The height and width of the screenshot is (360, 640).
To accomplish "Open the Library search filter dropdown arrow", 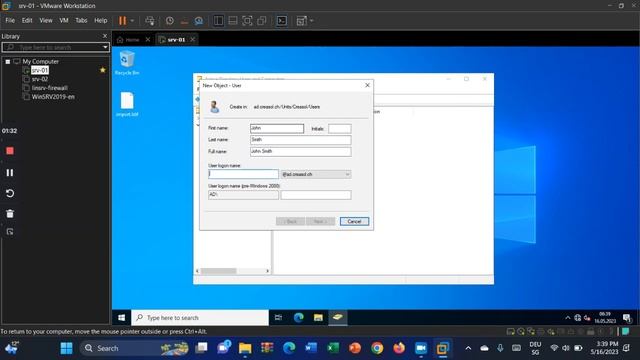I will (x=105, y=47).
